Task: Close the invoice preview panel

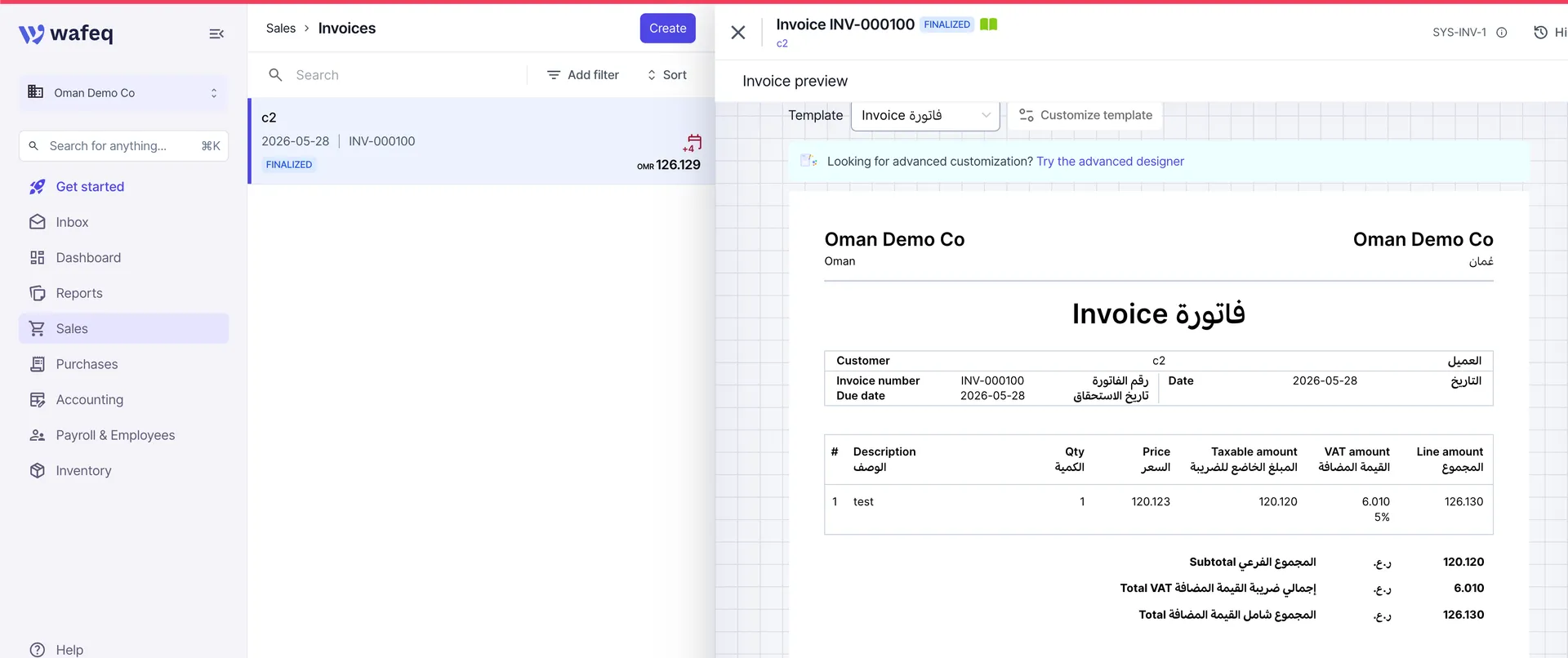Action: (x=738, y=33)
